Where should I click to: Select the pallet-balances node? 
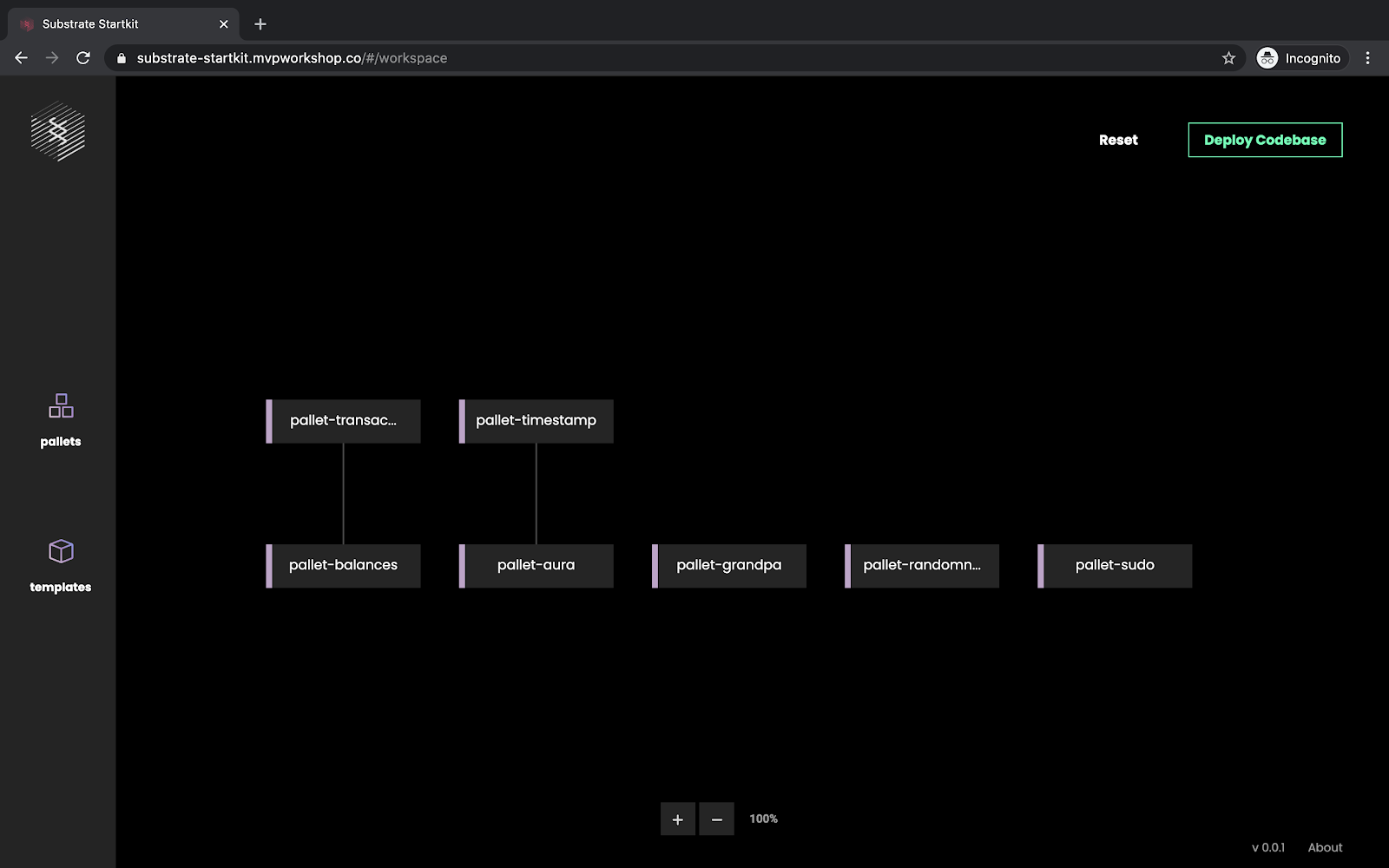point(344,565)
